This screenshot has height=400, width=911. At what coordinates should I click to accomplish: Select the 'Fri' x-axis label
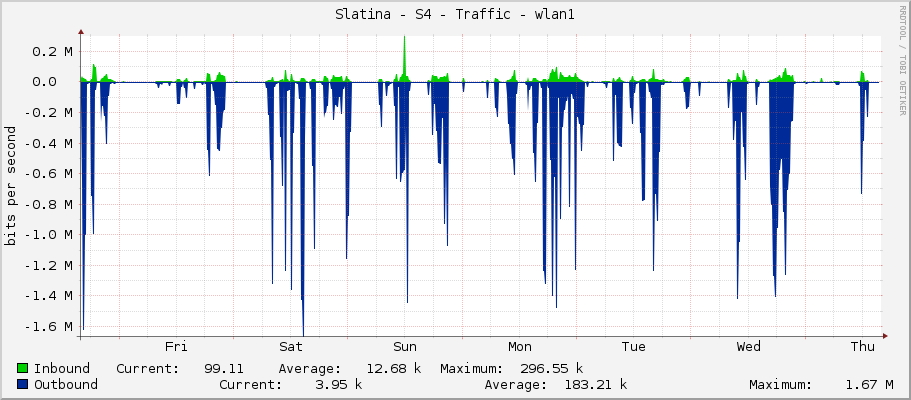[176, 347]
